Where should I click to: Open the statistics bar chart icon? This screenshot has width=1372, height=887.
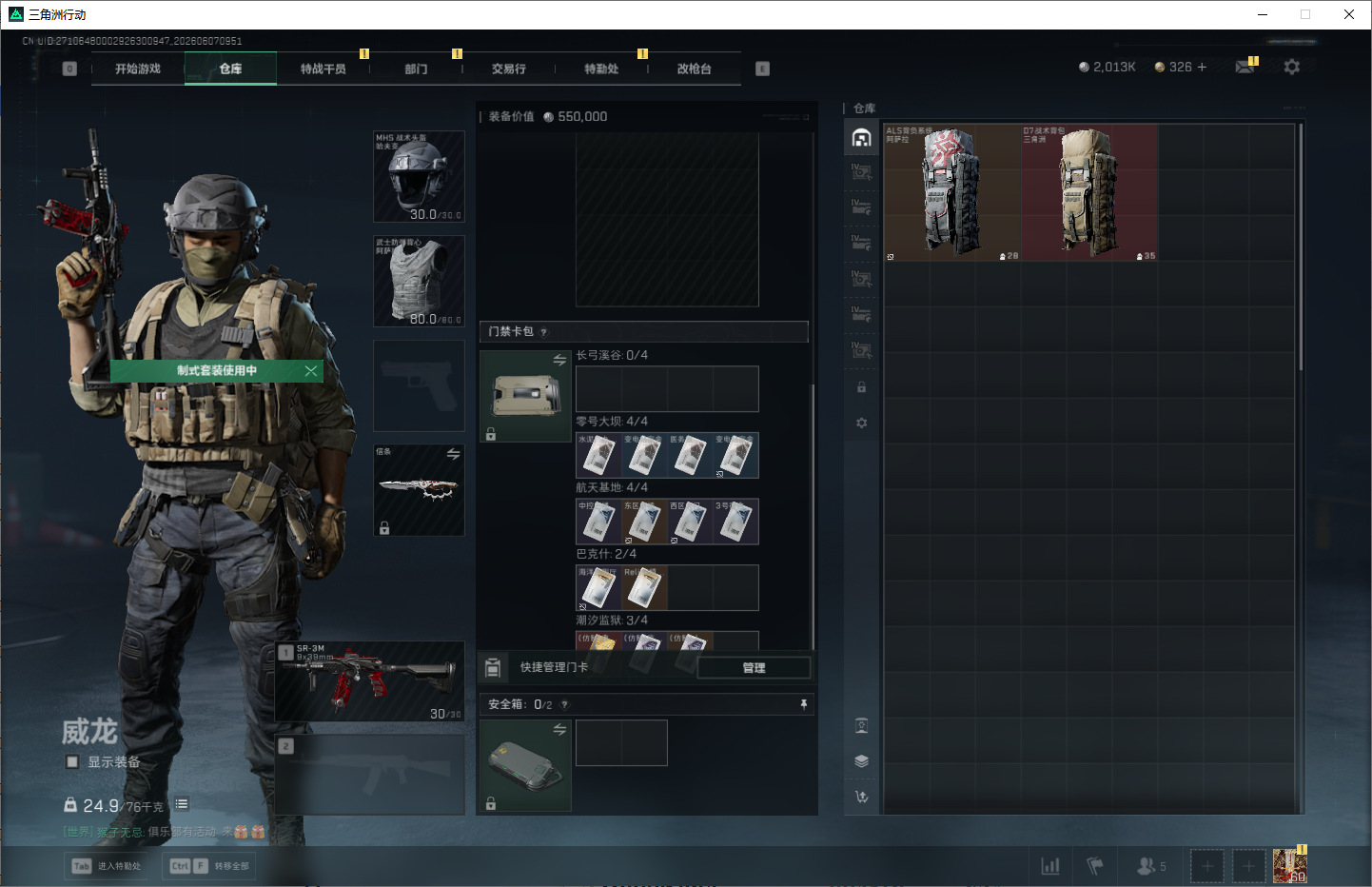1050,866
